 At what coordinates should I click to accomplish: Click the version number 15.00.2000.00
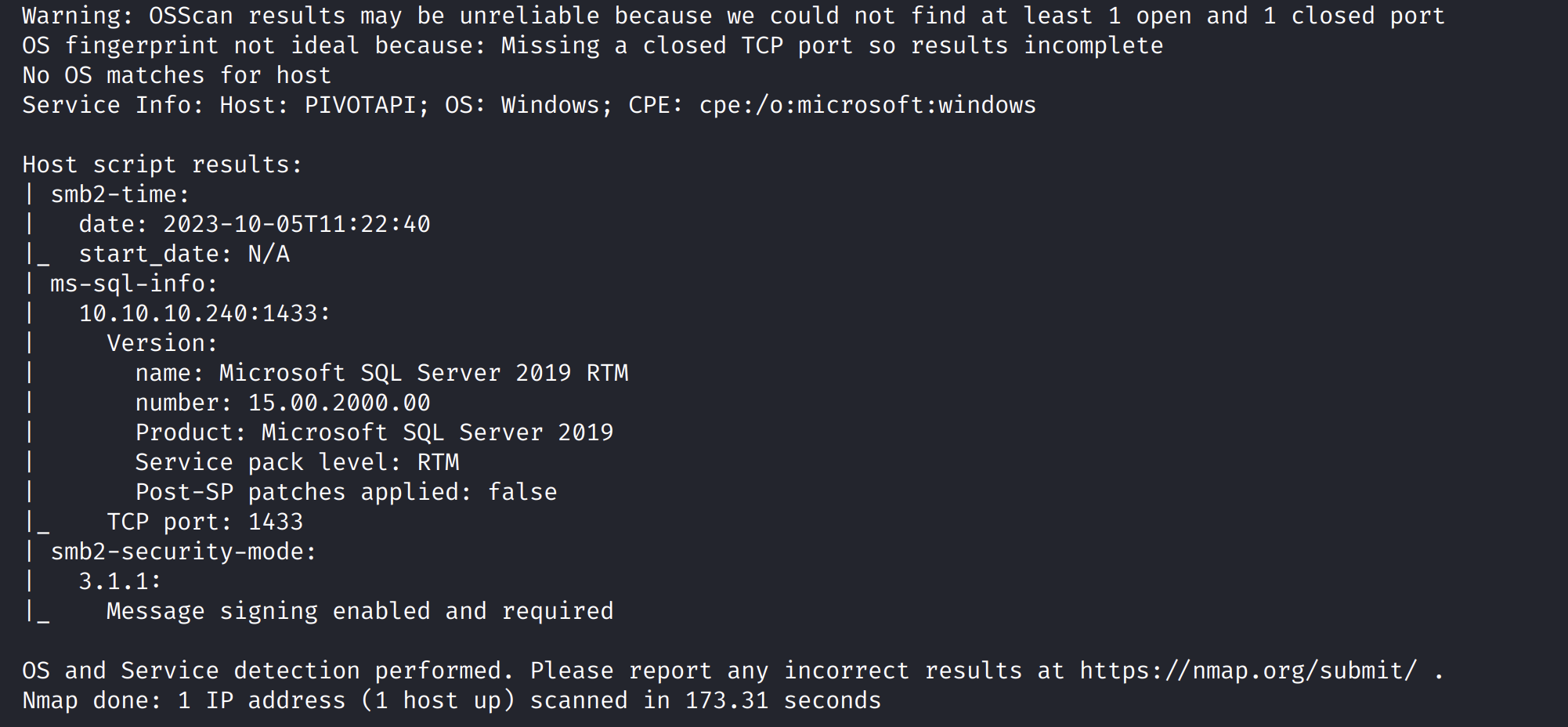coord(339,403)
